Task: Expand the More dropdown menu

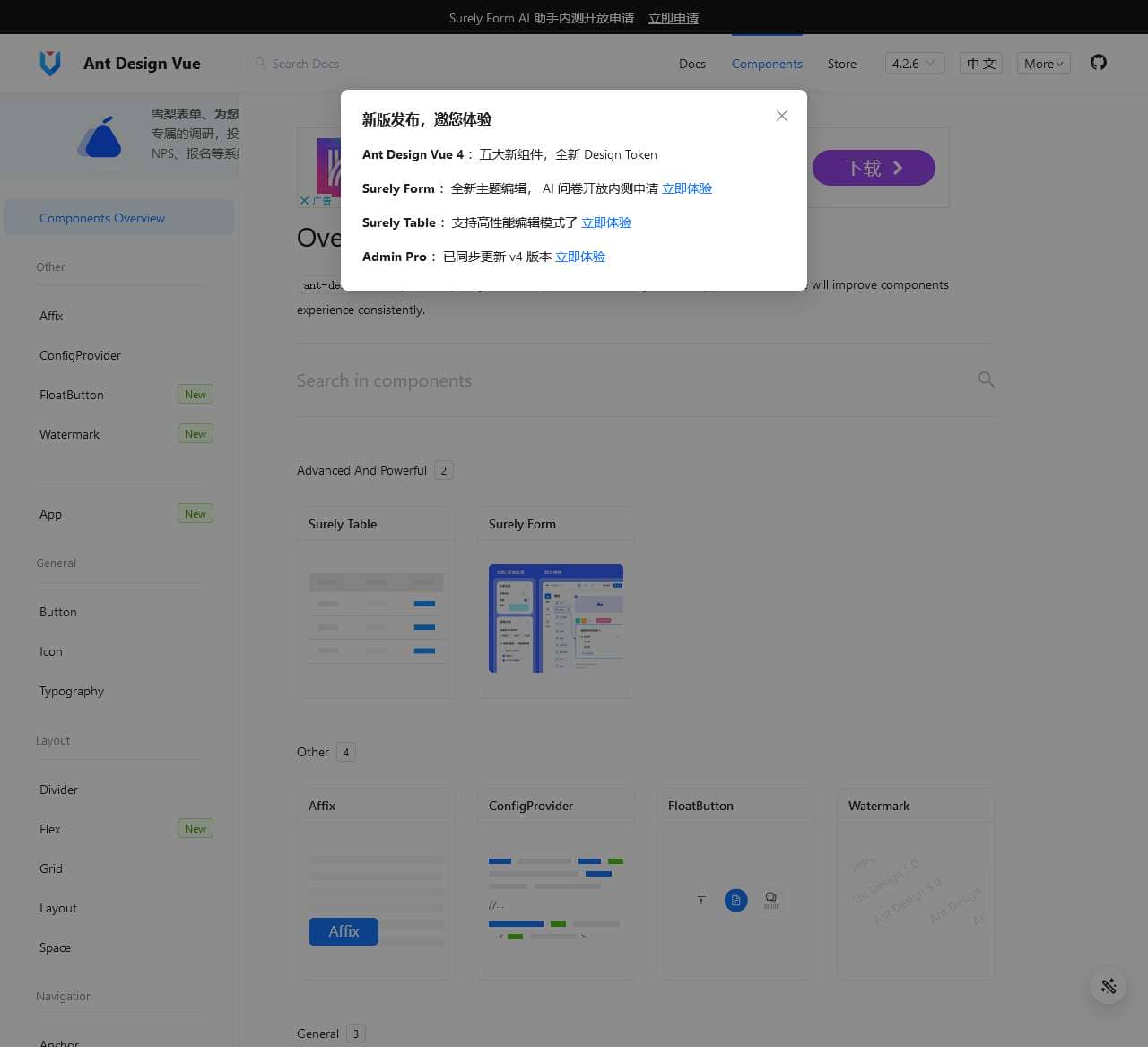Action: [1043, 64]
